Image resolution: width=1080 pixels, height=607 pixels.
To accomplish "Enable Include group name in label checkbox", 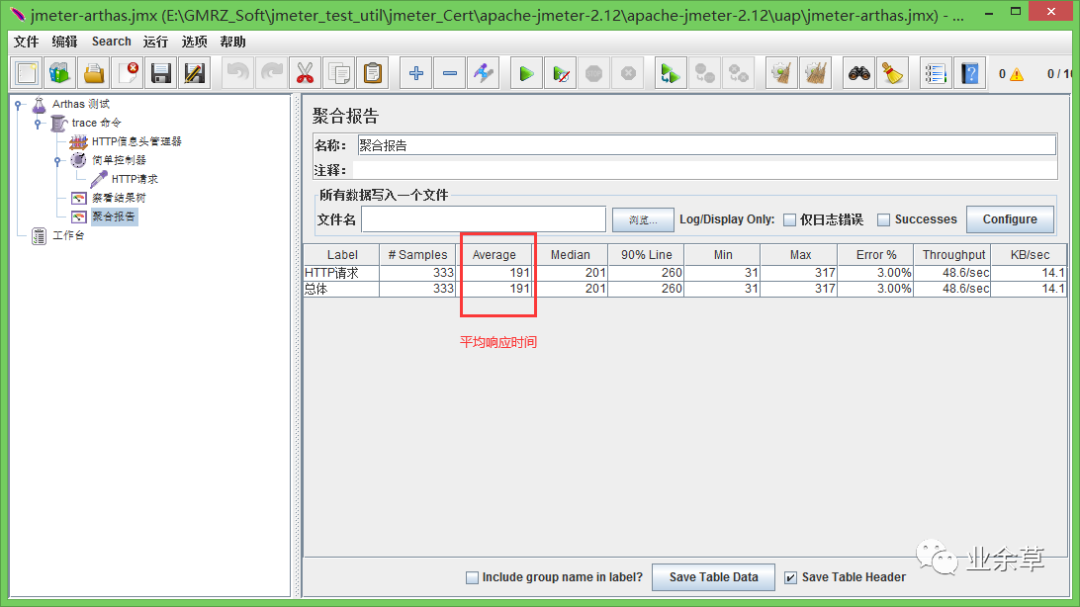I will [x=472, y=577].
